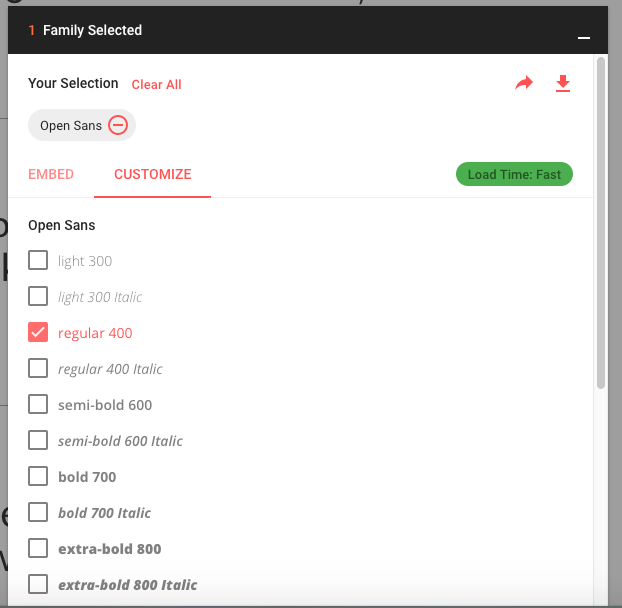Screen dimensions: 622x608
Task: Open the CUSTOMIZE tab
Action: pos(153,175)
